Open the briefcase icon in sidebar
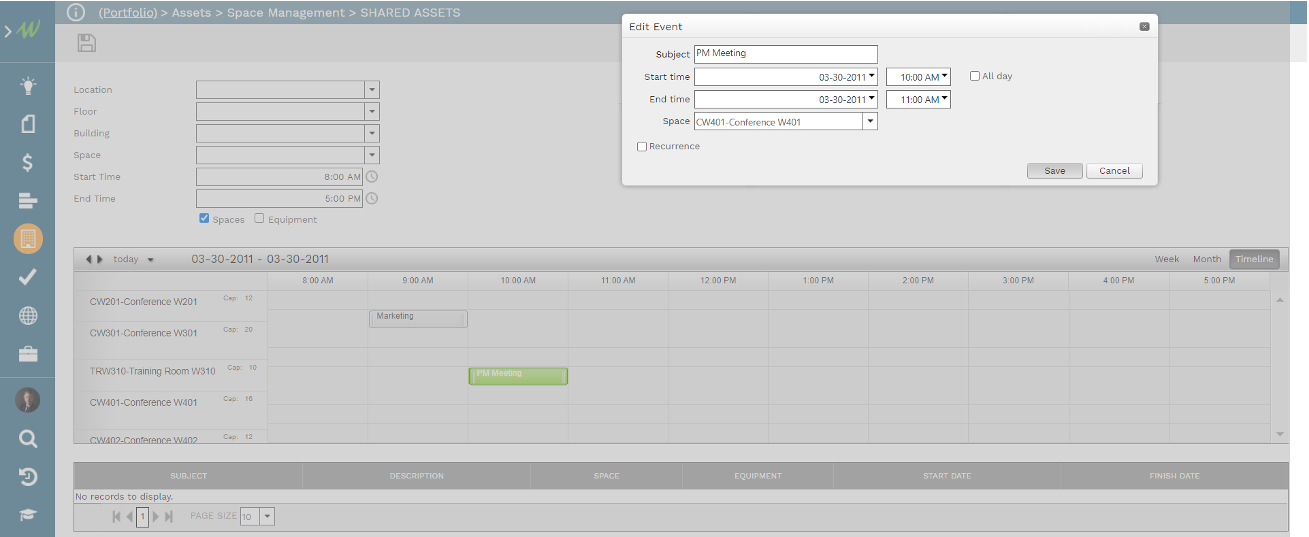The image size is (1309, 537). pos(28,354)
